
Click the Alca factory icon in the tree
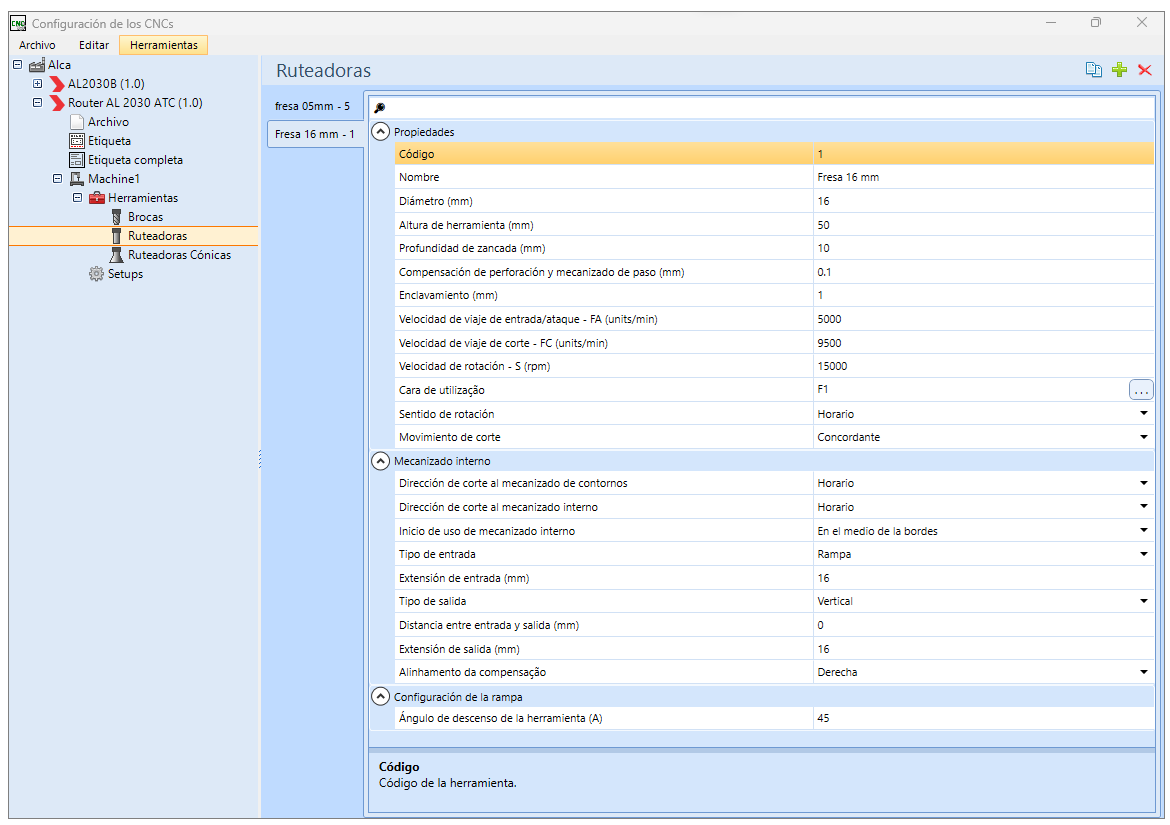click(37, 65)
